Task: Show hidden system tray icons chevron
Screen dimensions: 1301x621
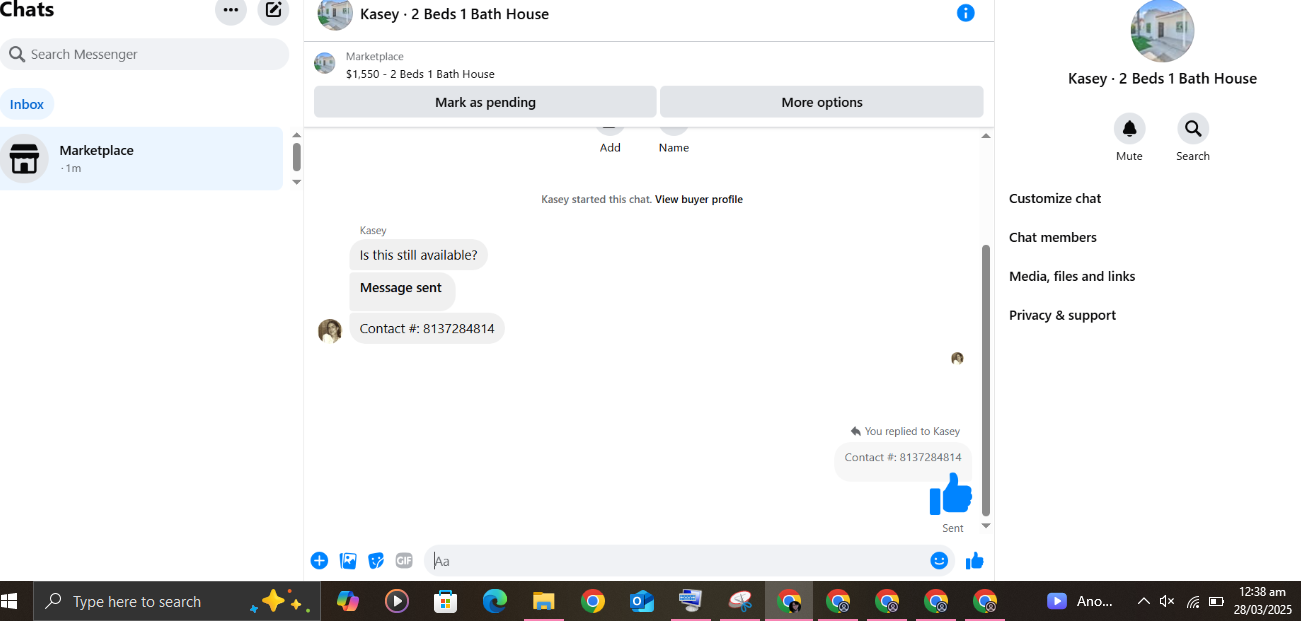Action: pos(1143,601)
